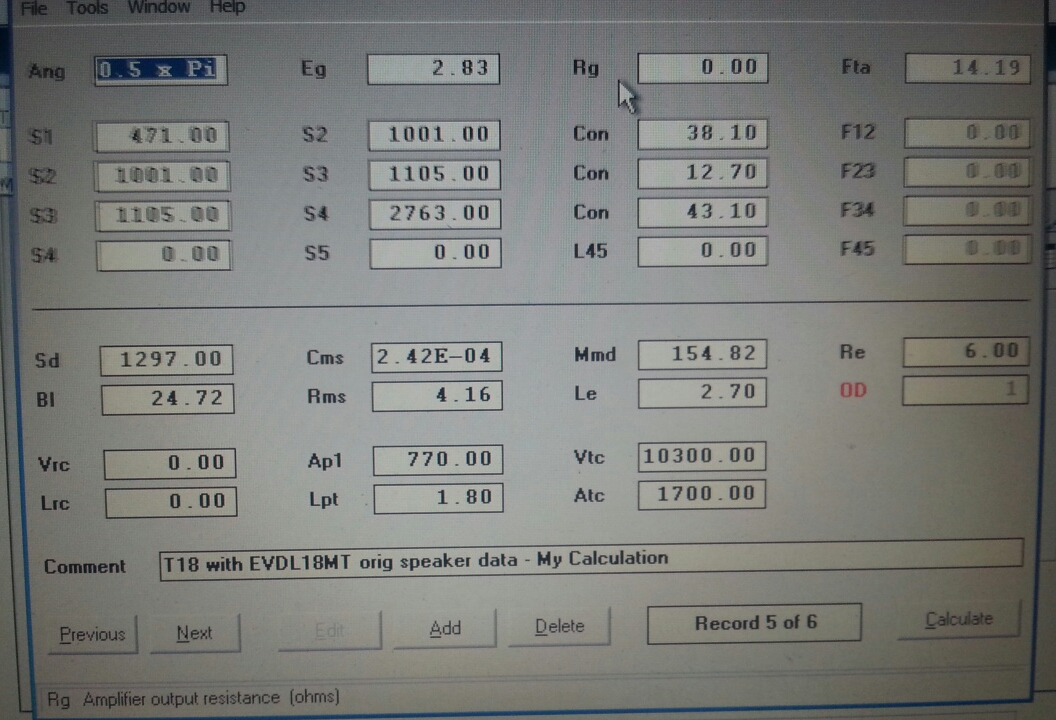Click the F12 field
Viewport: 1056px width, 720px height.
coord(967,133)
